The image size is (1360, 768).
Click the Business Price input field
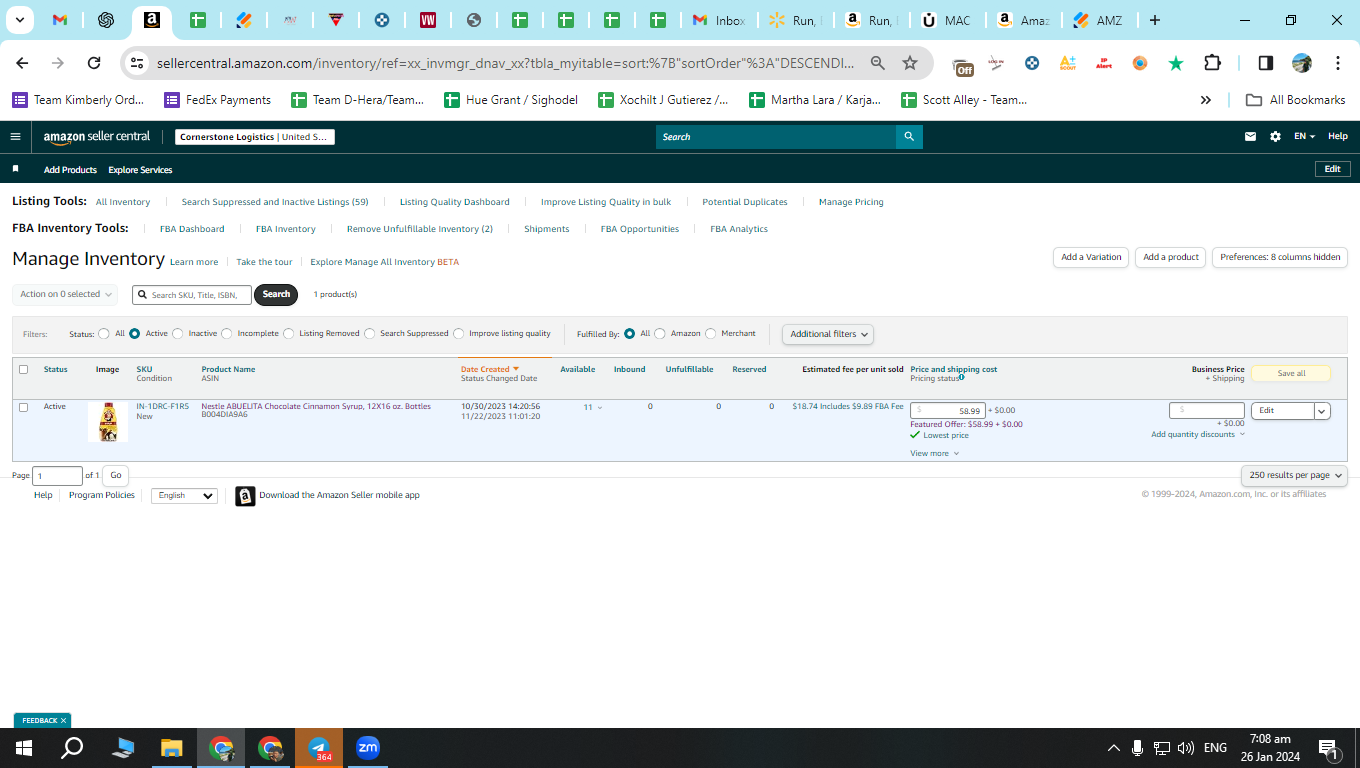(1207, 410)
